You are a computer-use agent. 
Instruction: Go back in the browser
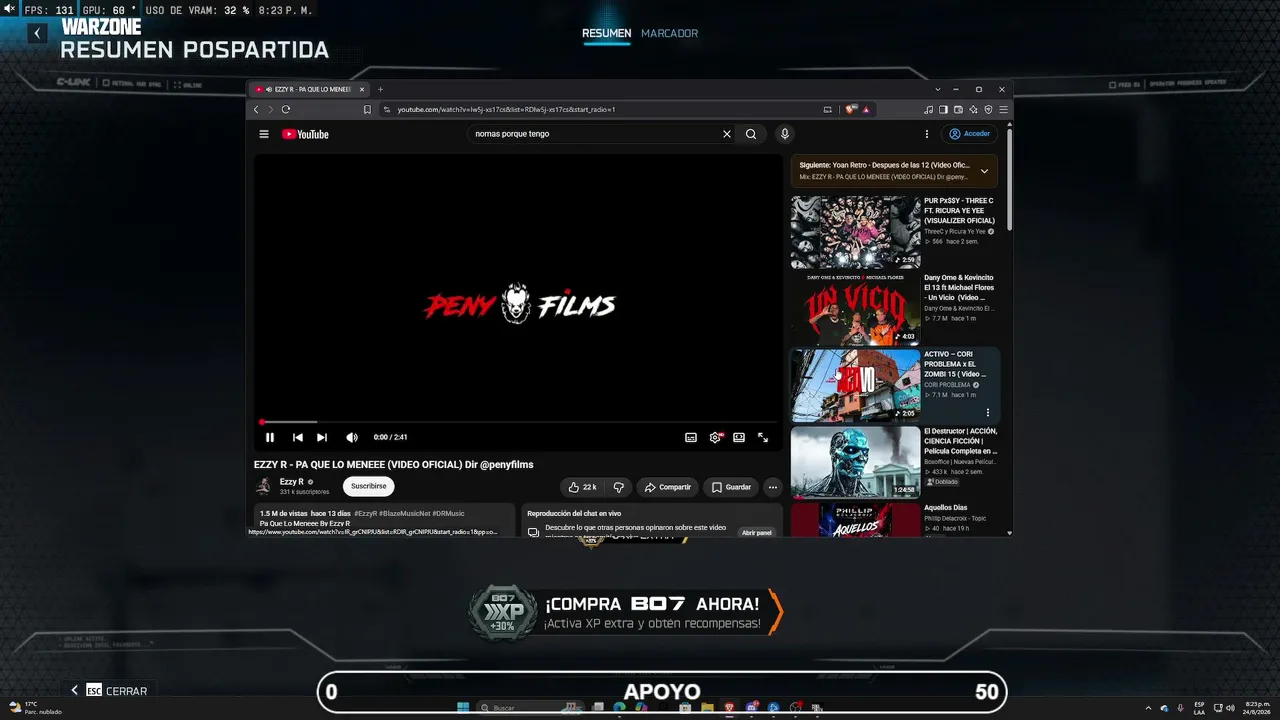point(256,109)
